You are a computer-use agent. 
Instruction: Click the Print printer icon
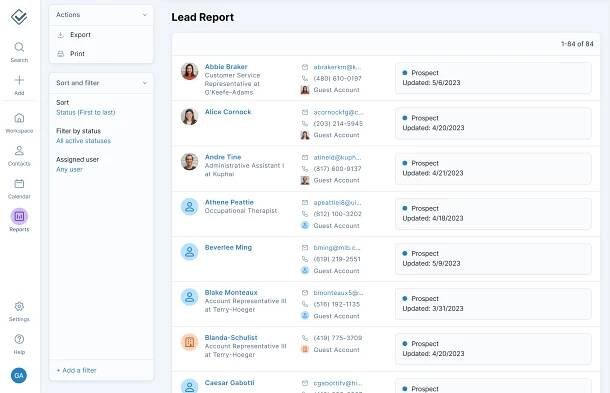point(61,54)
